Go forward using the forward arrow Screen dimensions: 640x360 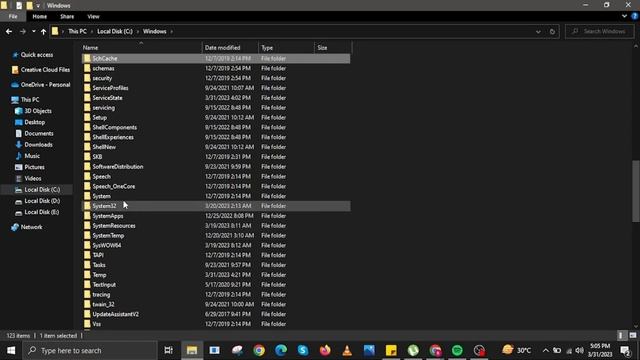pyautogui.click(x=22, y=31)
